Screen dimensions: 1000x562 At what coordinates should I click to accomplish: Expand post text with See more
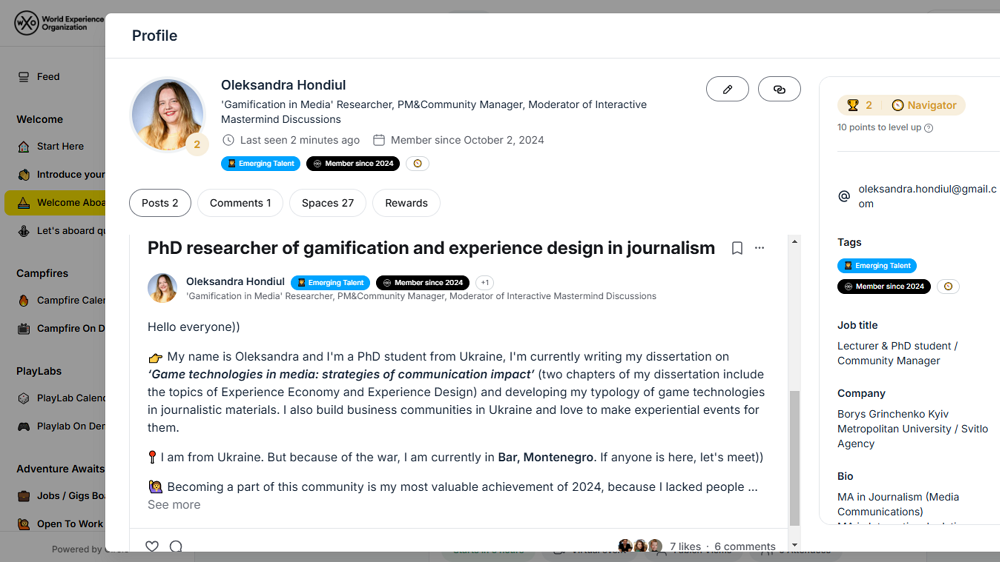click(x=174, y=505)
